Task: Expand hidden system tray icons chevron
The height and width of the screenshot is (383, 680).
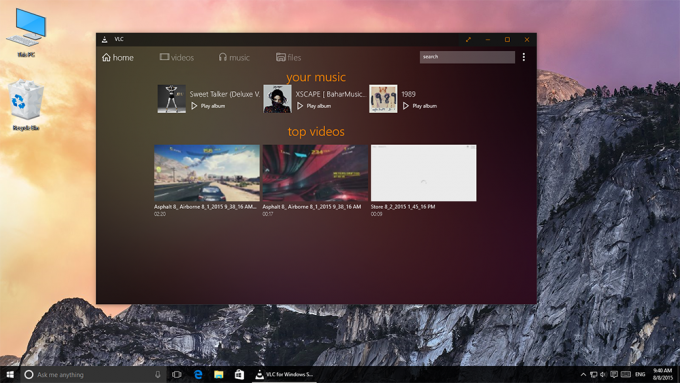Action: coord(583,374)
